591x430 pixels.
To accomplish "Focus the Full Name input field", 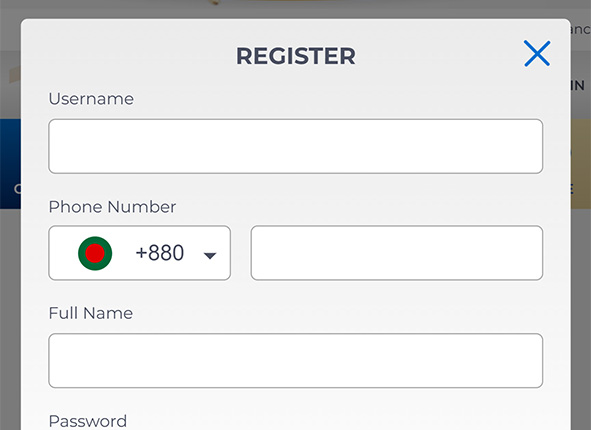I will point(296,361).
